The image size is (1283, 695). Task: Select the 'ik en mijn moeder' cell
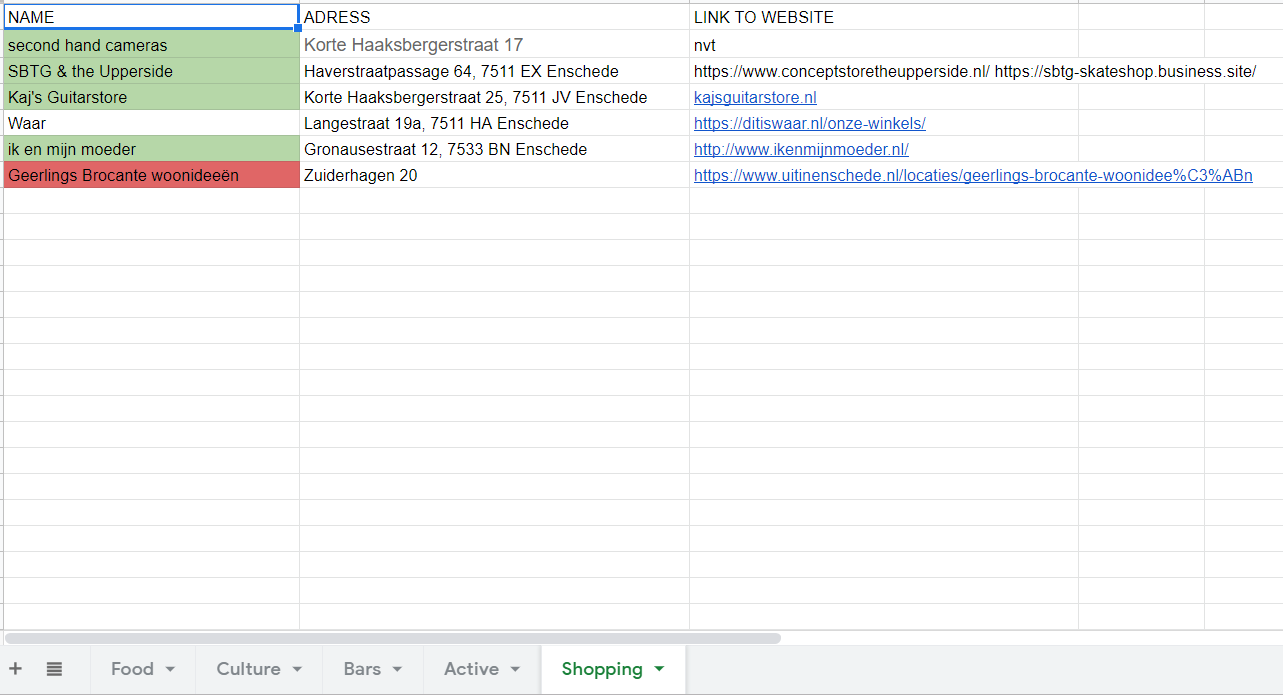pos(151,149)
